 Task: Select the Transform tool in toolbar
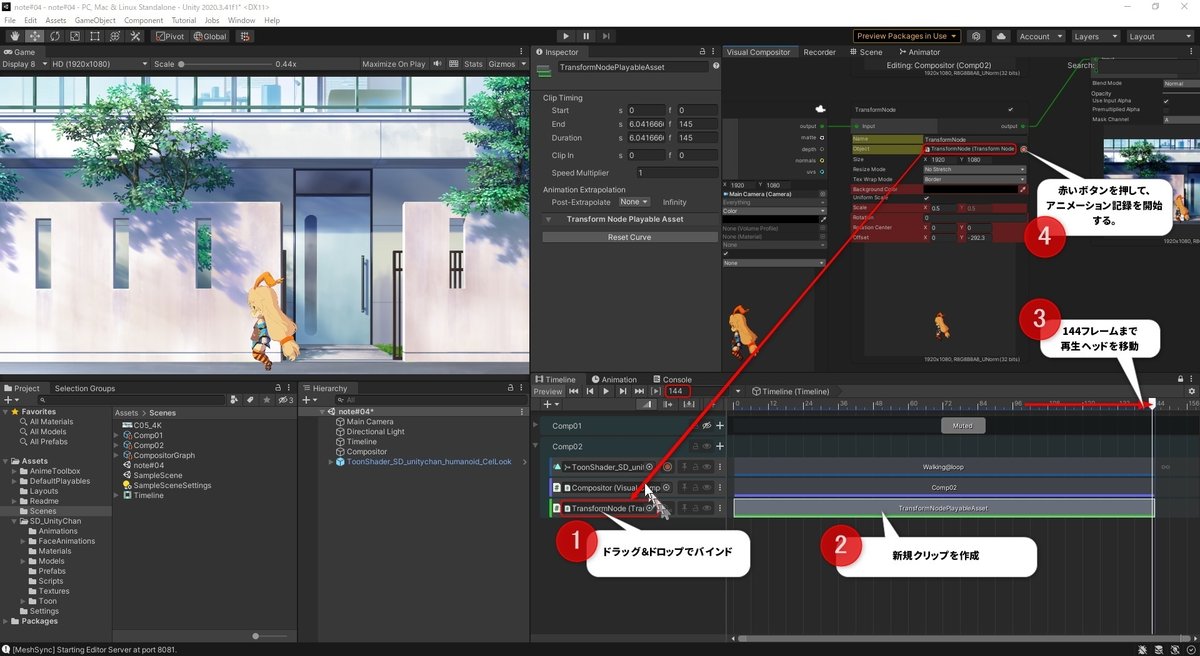click(114, 36)
